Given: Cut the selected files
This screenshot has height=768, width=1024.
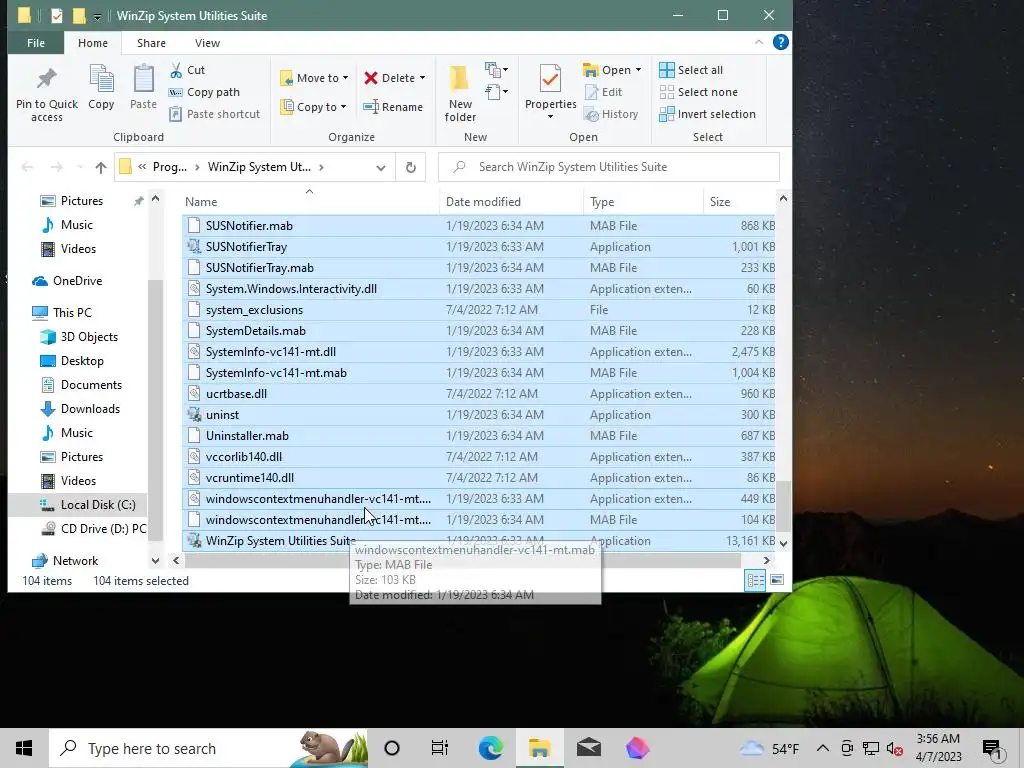Looking at the screenshot, I should (x=187, y=70).
